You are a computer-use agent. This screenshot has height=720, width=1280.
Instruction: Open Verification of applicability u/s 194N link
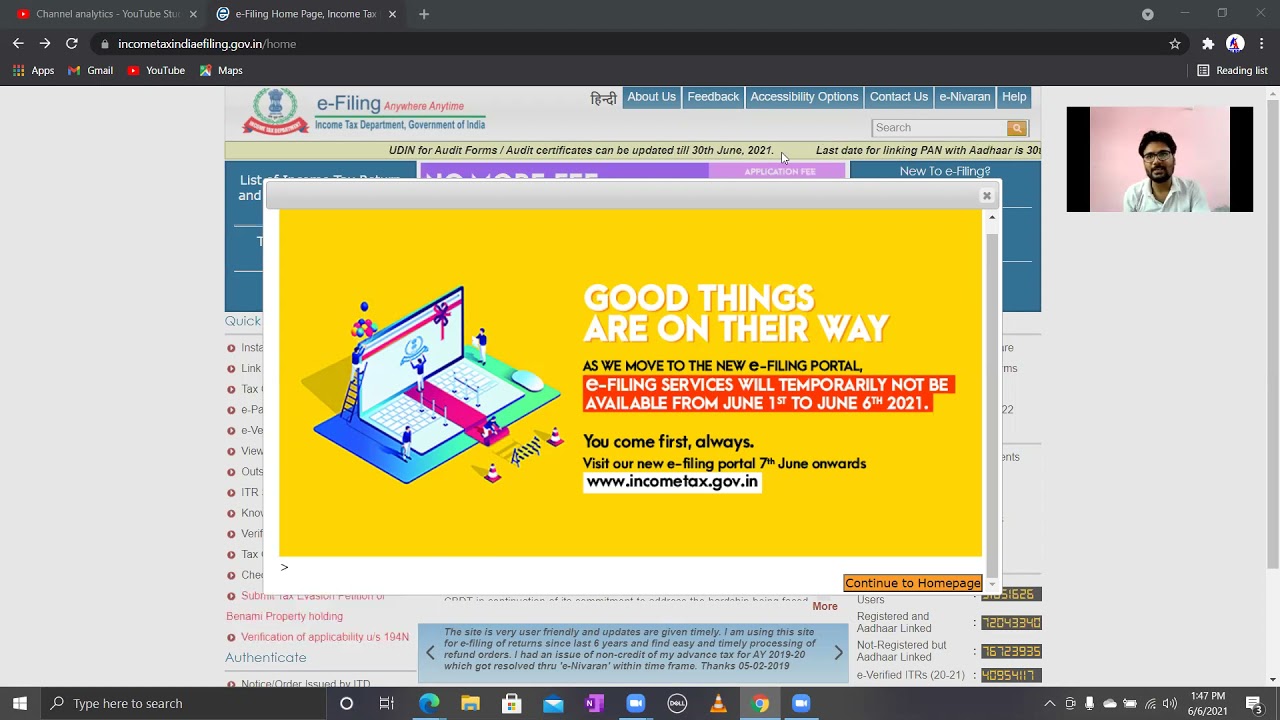(324, 637)
